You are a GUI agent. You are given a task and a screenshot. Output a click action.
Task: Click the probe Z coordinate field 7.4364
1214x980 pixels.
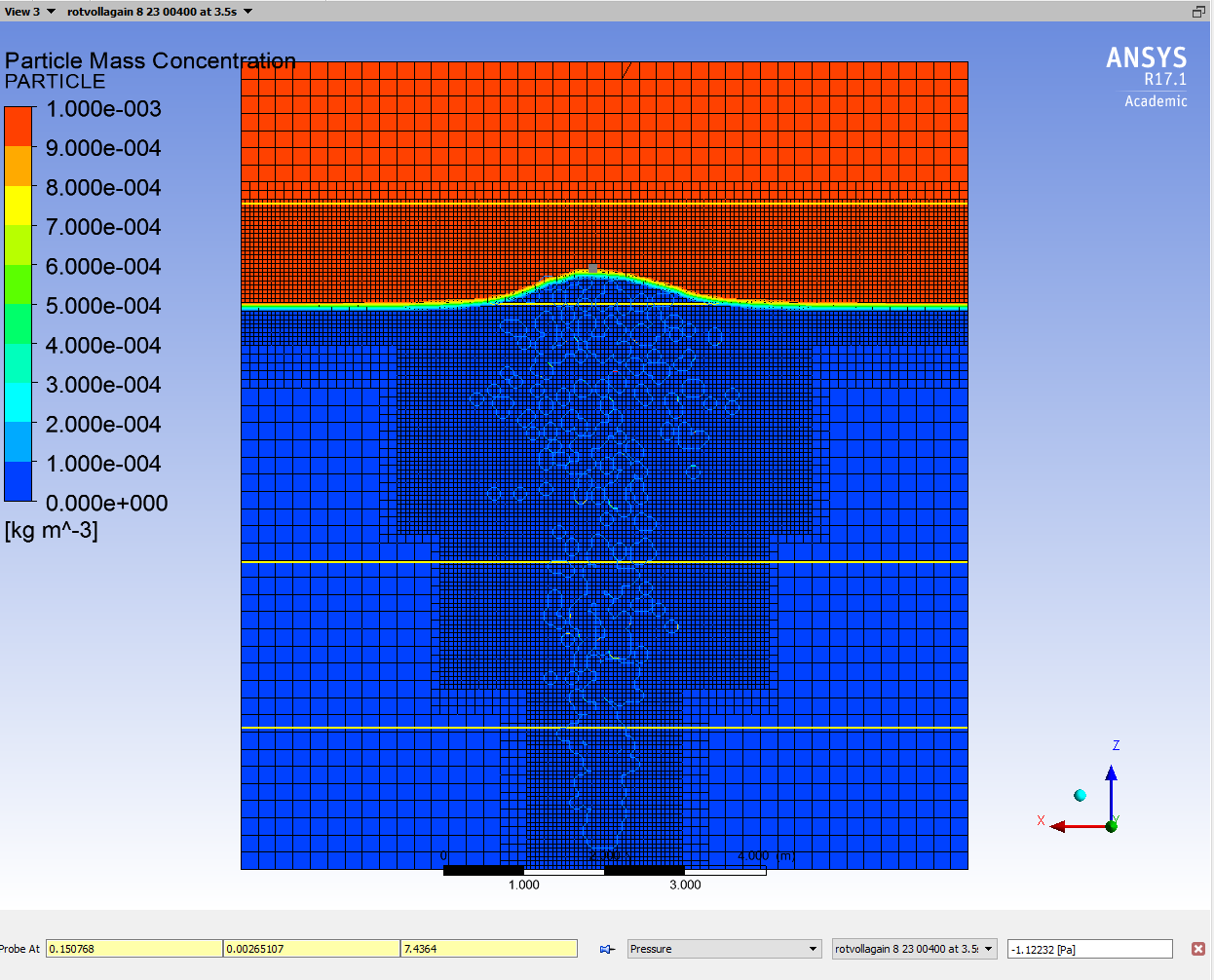pyautogui.click(x=488, y=949)
